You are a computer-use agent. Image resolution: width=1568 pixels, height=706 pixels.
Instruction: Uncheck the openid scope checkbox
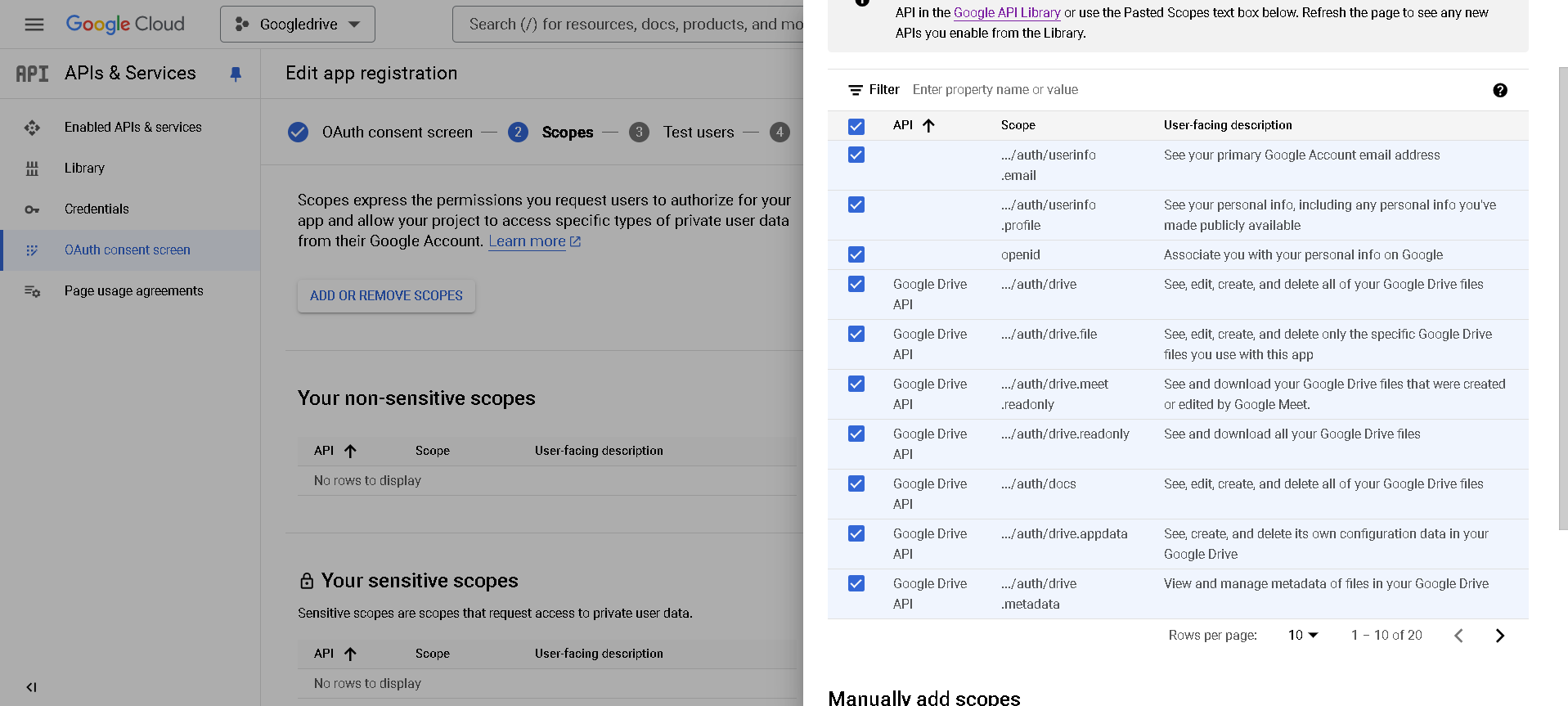point(856,254)
